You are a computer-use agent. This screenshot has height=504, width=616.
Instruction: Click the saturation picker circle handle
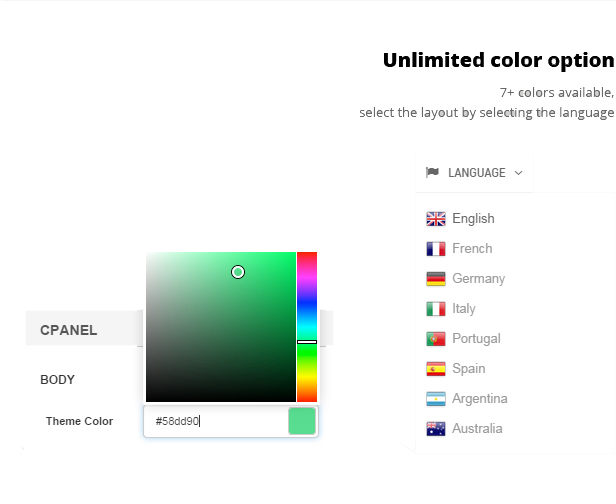point(238,272)
